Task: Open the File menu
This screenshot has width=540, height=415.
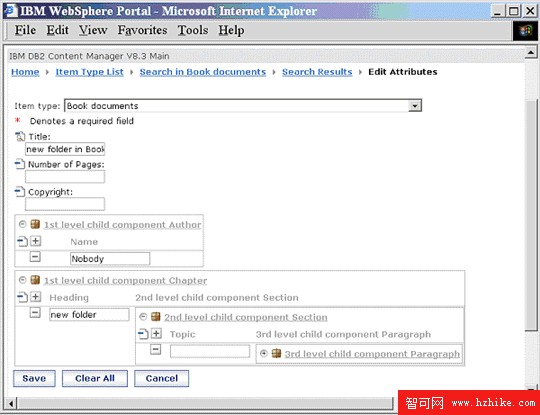Action: (25, 30)
